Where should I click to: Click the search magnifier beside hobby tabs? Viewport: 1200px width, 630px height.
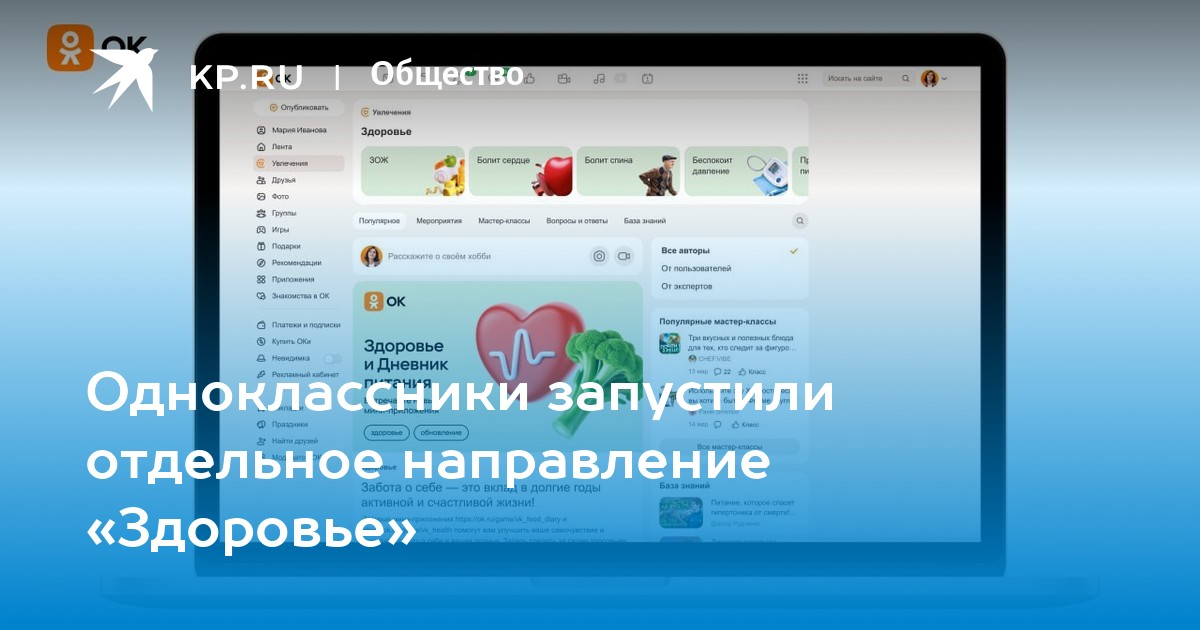[x=800, y=221]
